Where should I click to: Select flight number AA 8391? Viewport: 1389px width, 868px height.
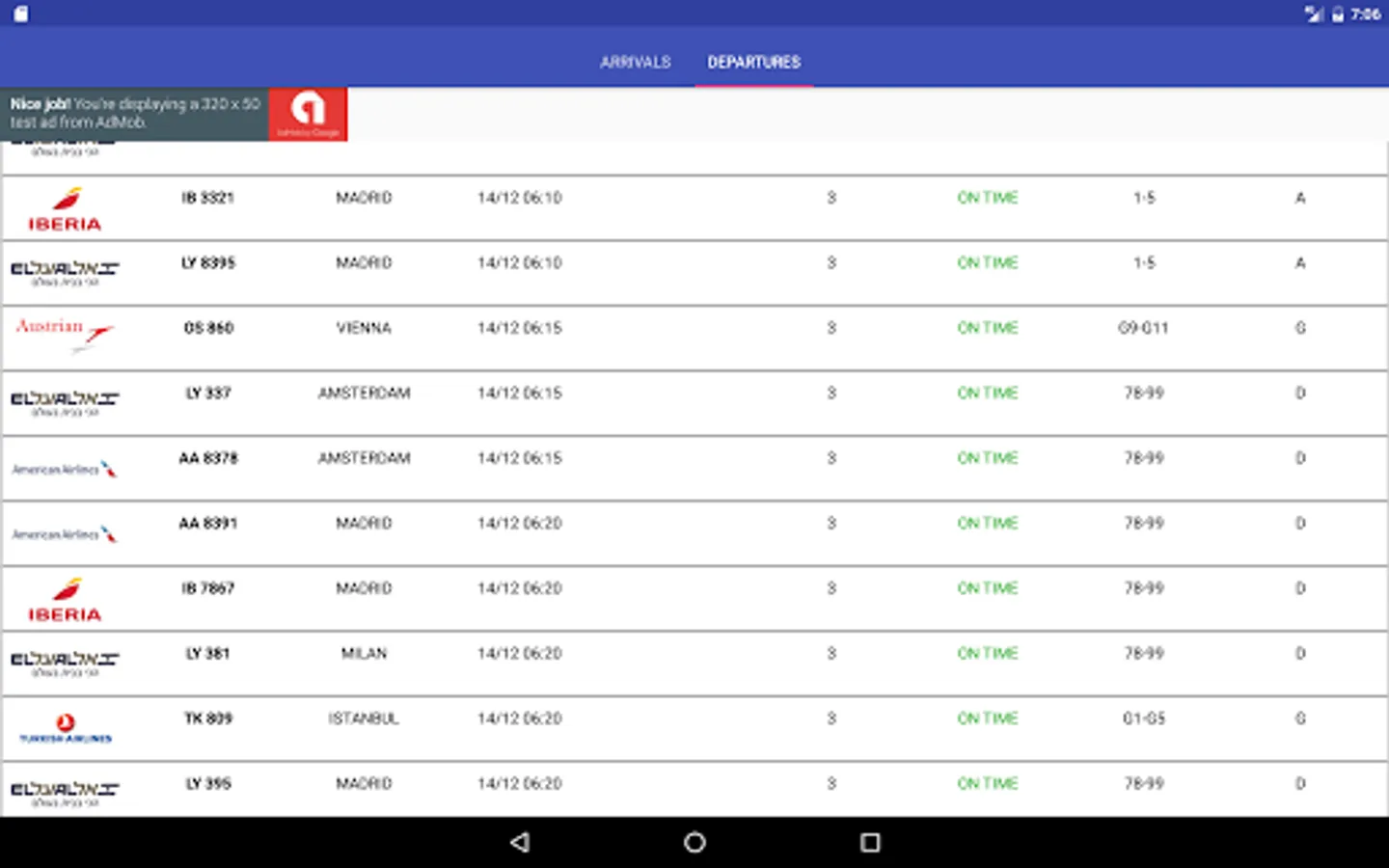coord(208,523)
